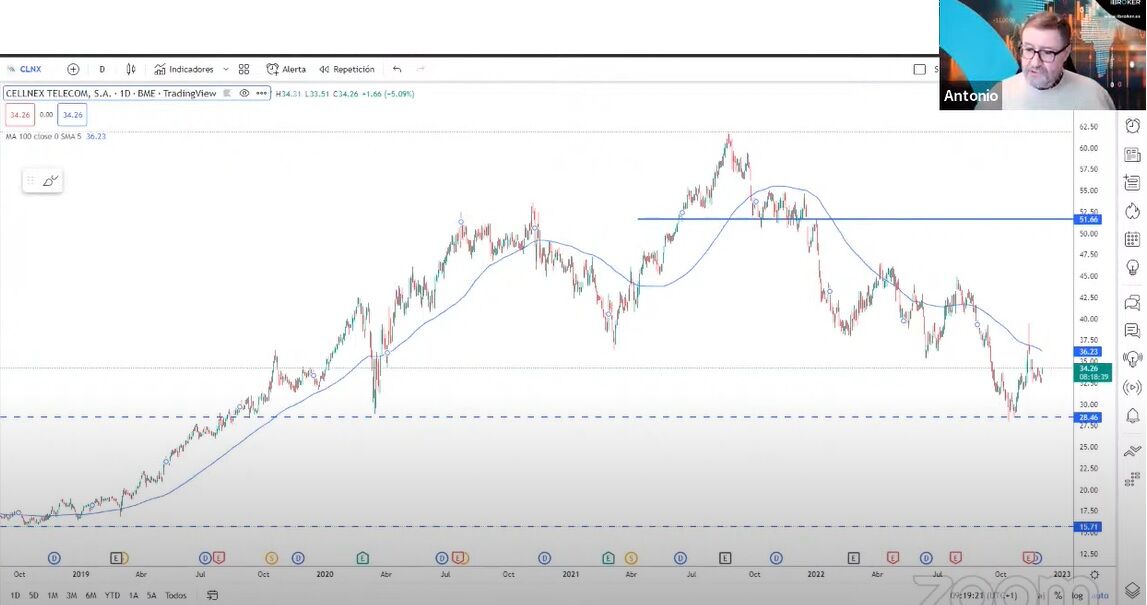
Task: Create an alert with Alerta button
Action: 286,69
